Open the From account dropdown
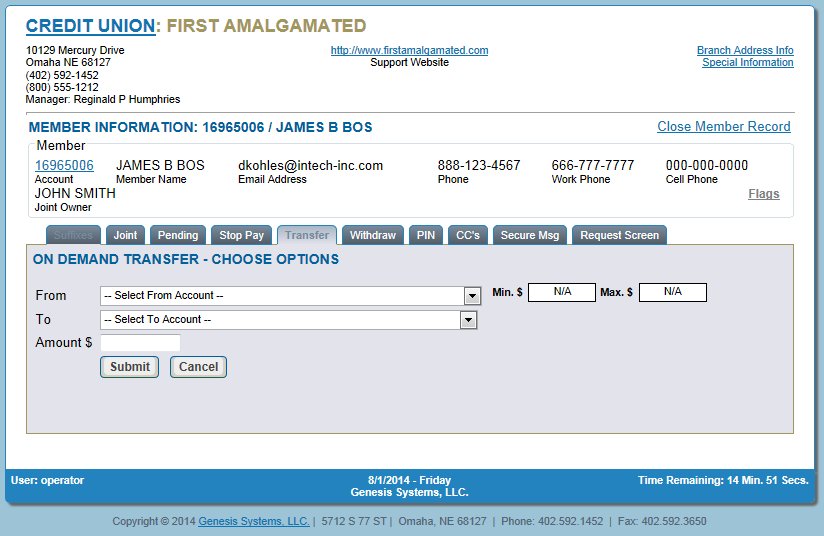Image resolution: width=824 pixels, height=536 pixels. [x=291, y=296]
